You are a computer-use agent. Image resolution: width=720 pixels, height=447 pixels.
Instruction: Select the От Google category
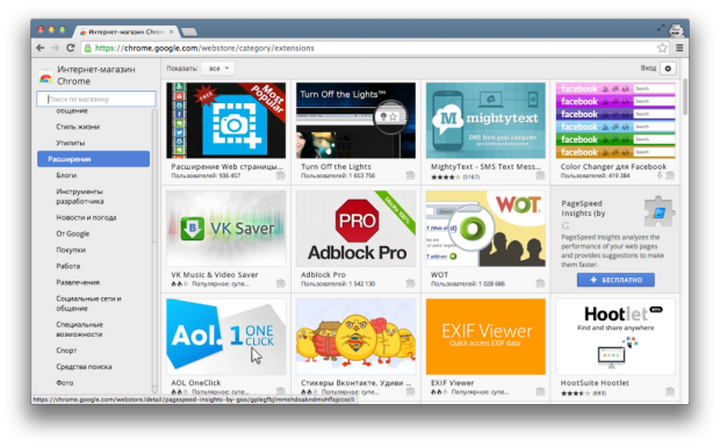click(73, 233)
